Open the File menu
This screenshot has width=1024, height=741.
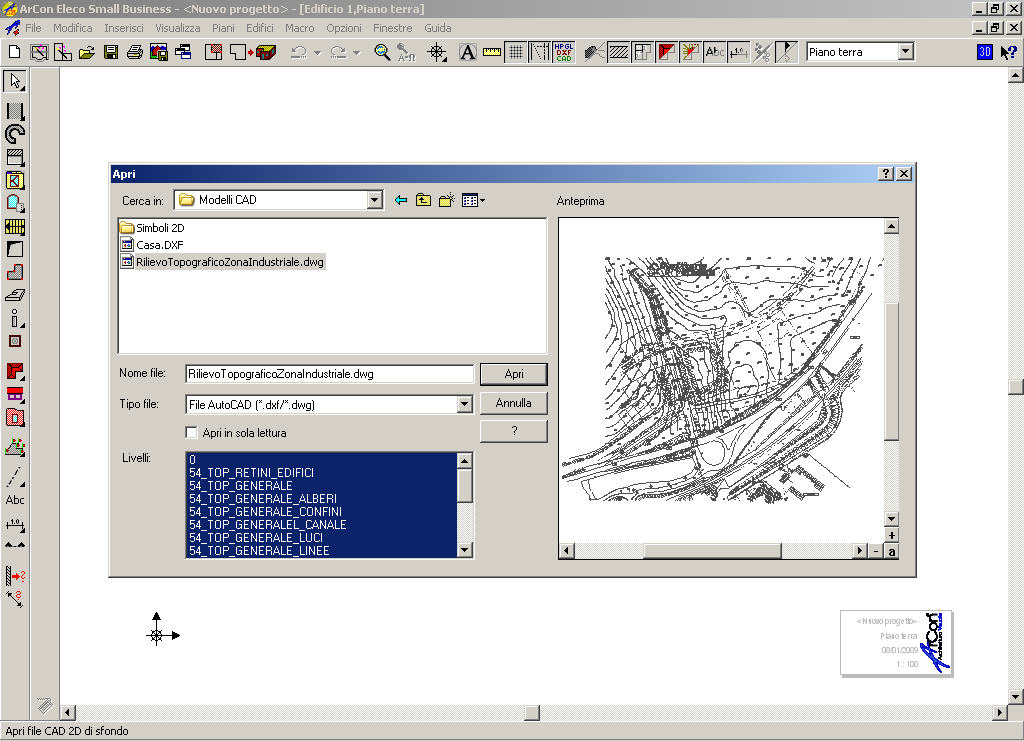point(33,28)
